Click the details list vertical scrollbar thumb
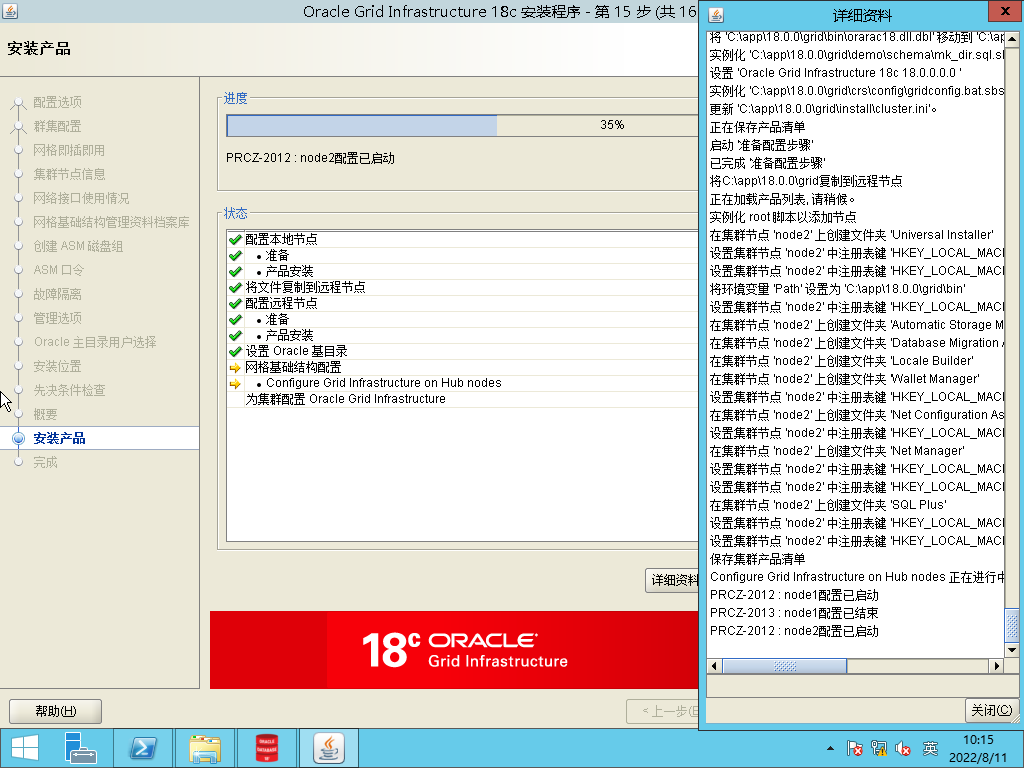 pyautogui.click(x=1012, y=625)
